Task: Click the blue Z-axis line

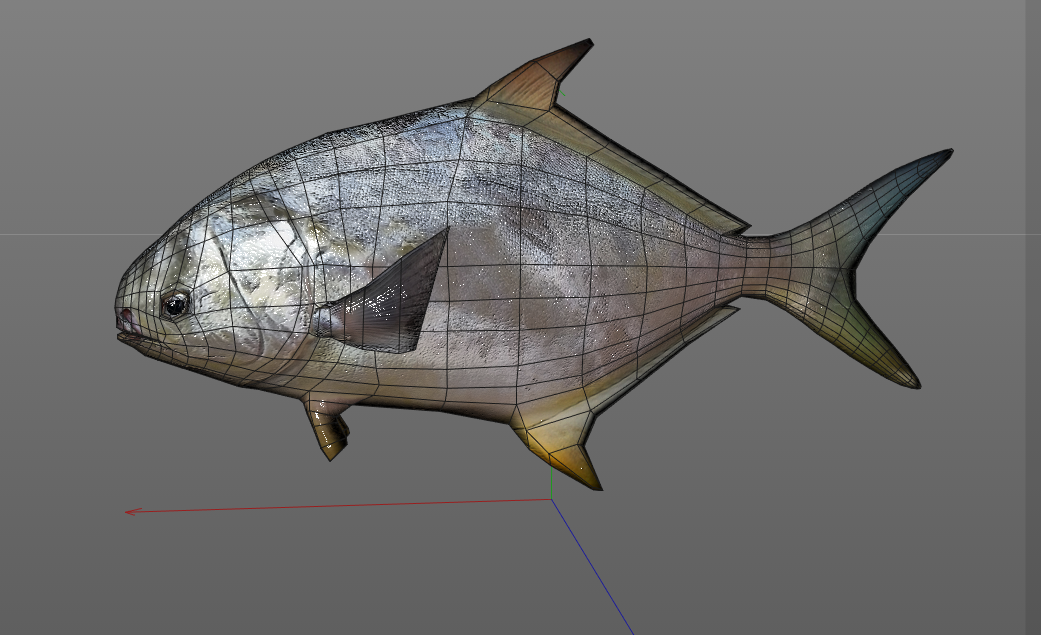Action: [x=592, y=567]
